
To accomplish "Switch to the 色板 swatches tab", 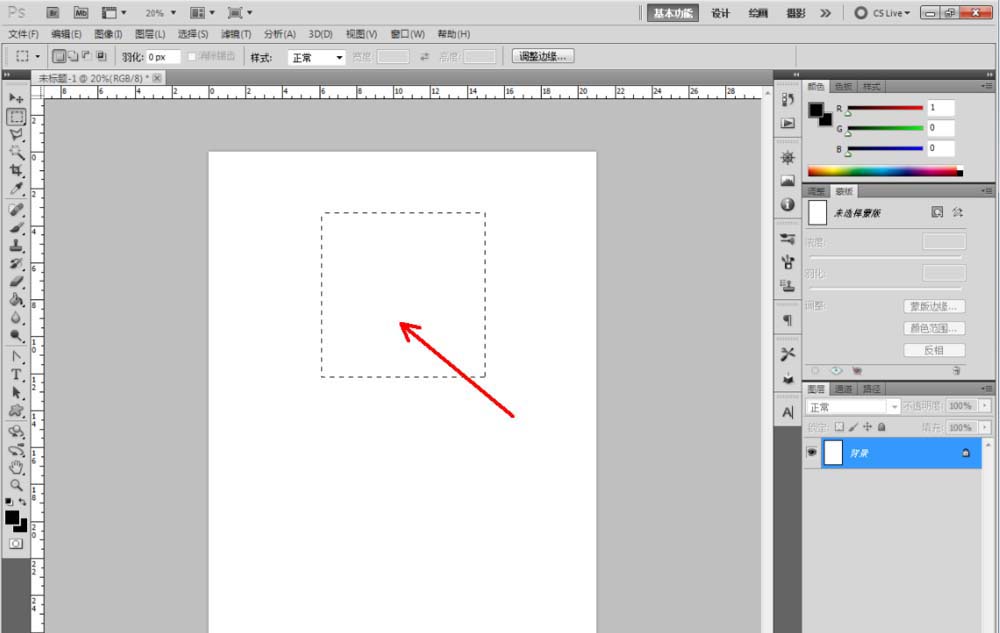I will [843, 87].
